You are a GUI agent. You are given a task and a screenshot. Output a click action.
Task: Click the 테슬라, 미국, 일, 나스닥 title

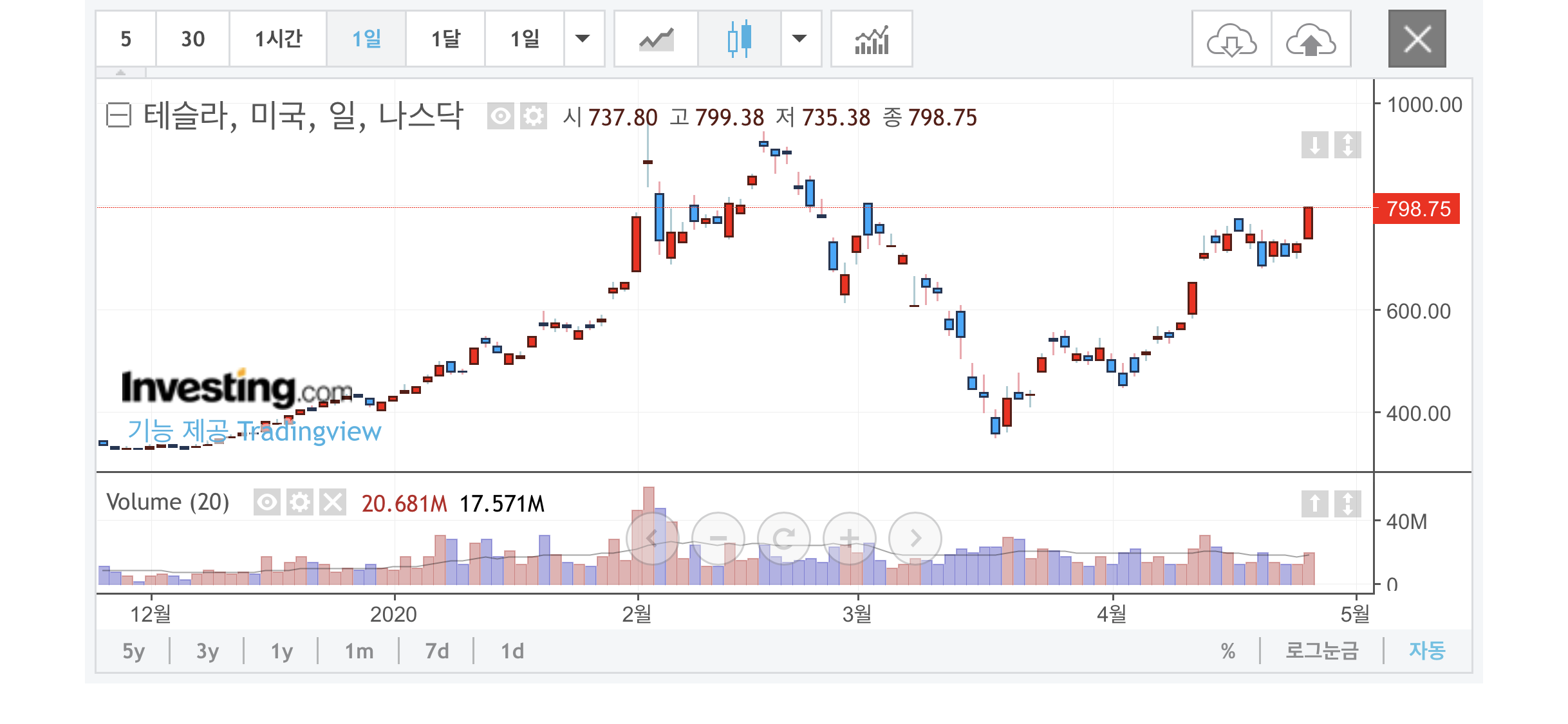tap(303, 116)
